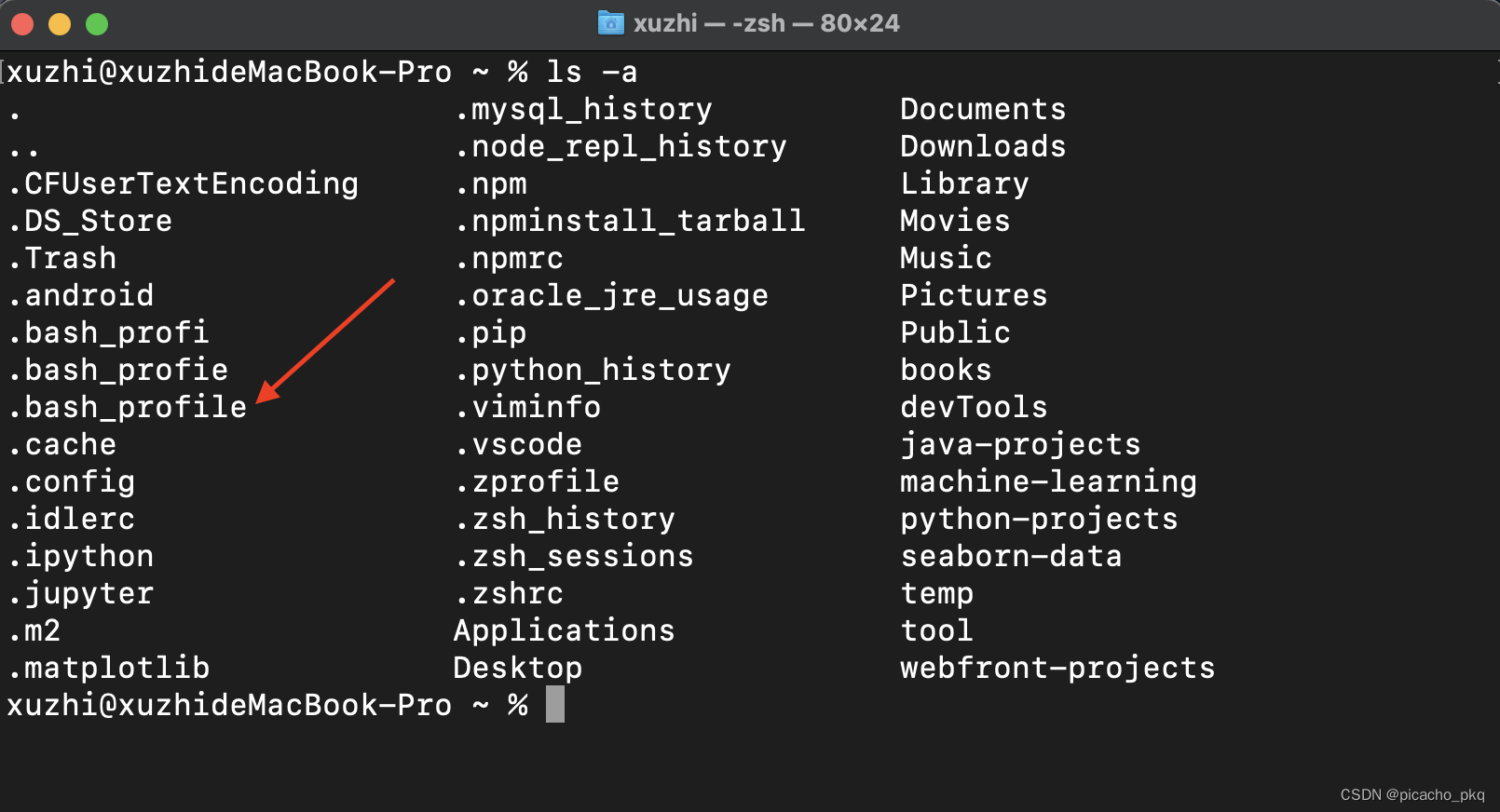The height and width of the screenshot is (812, 1500).
Task: Click the .bash_profile entry in listing
Action: pyautogui.click(x=128, y=407)
